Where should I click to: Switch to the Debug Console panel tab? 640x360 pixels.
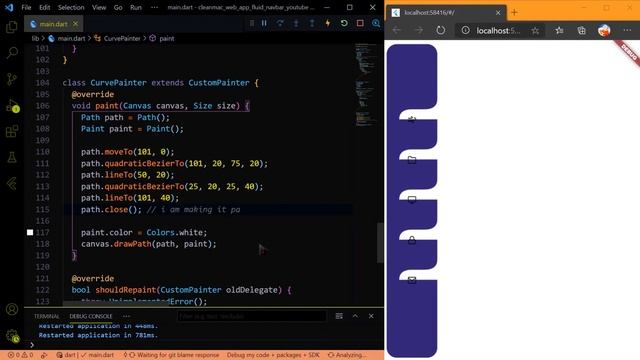91,316
